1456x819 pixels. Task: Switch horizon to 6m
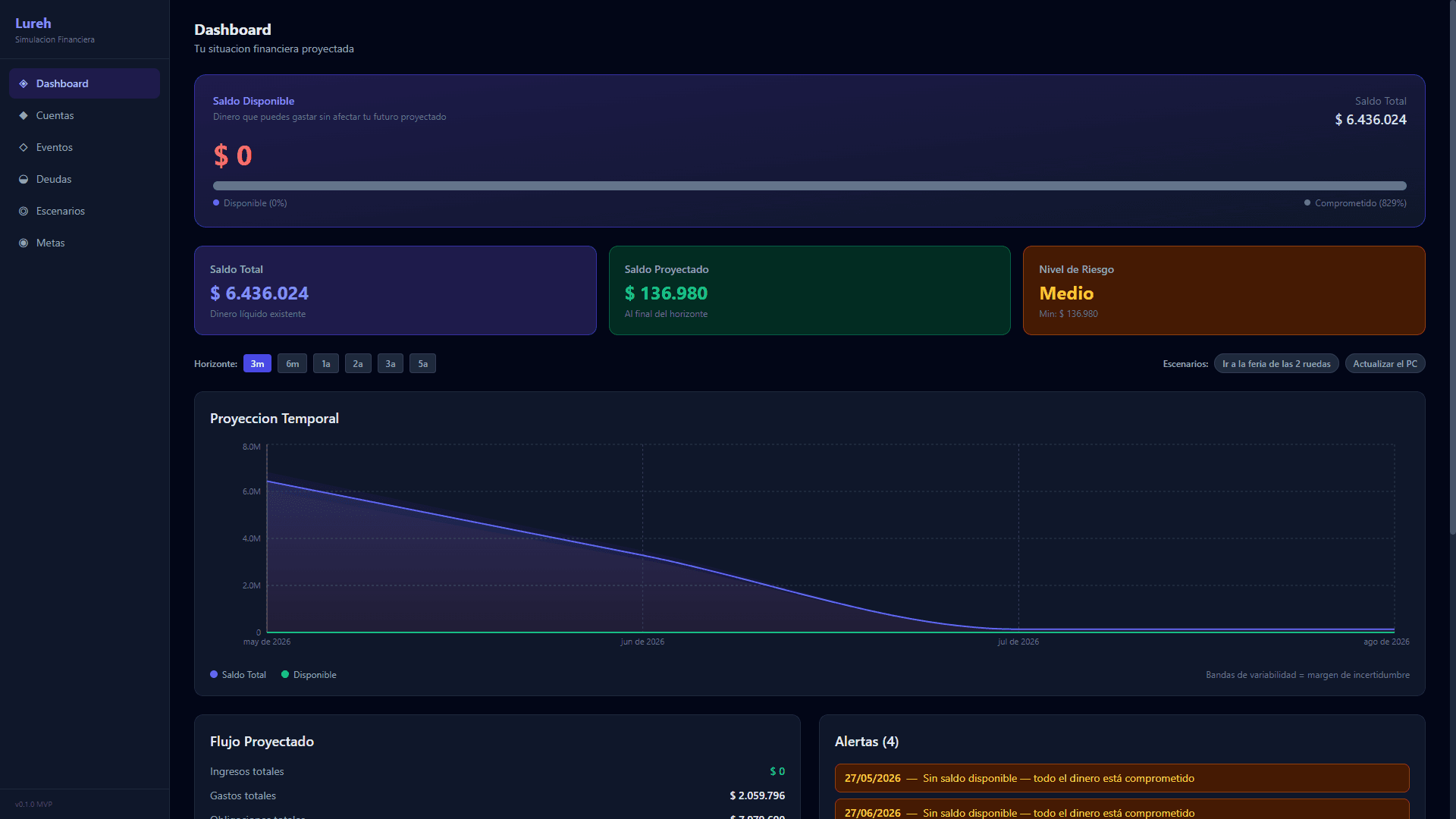pyautogui.click(x=293, y=364)
